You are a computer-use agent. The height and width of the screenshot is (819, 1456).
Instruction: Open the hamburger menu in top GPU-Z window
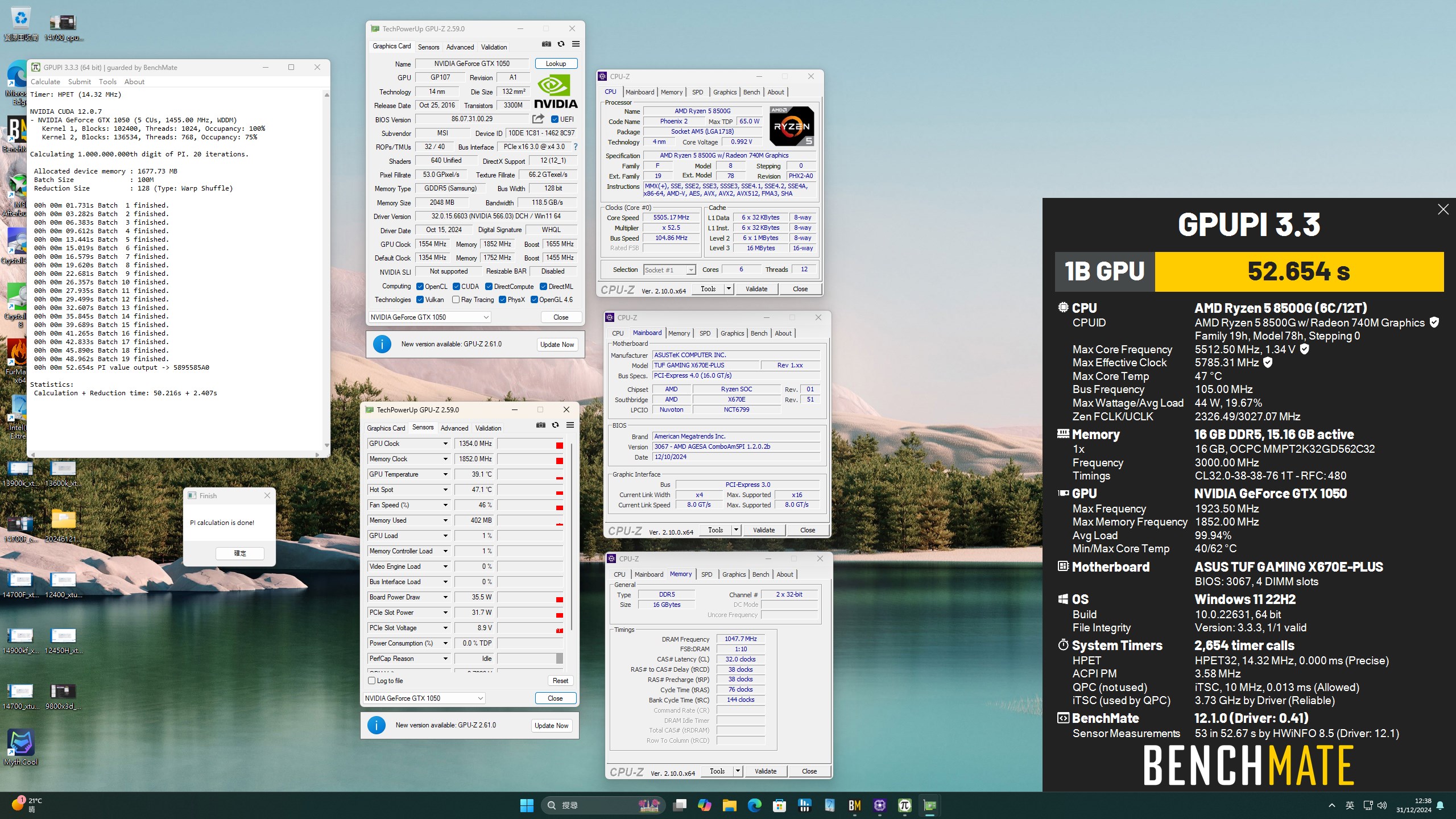576,44
